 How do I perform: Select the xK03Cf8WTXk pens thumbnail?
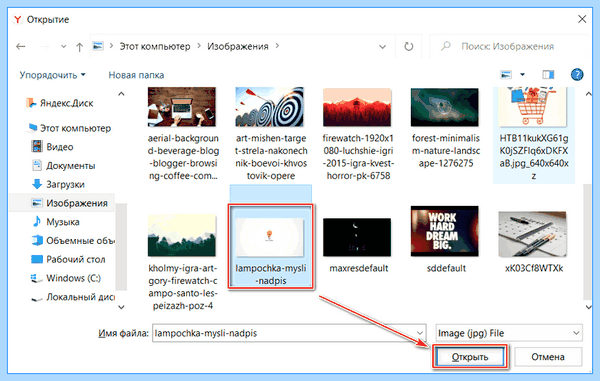tap(533, 234)
